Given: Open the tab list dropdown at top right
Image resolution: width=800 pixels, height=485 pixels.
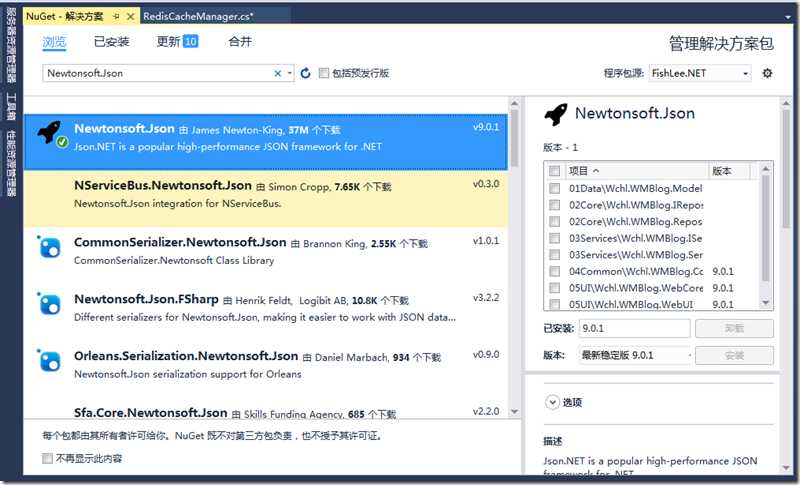Looking at the screenshot, I should point(788,17).
